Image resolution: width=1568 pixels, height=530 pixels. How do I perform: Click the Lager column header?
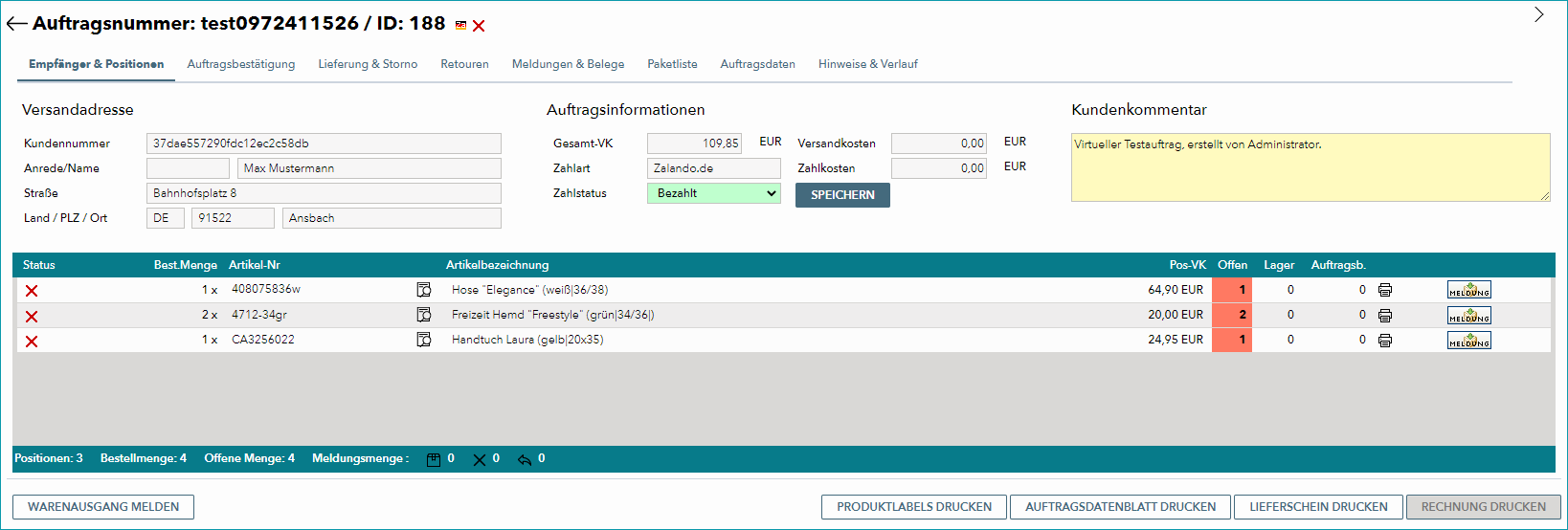(x=1279, y=265)
